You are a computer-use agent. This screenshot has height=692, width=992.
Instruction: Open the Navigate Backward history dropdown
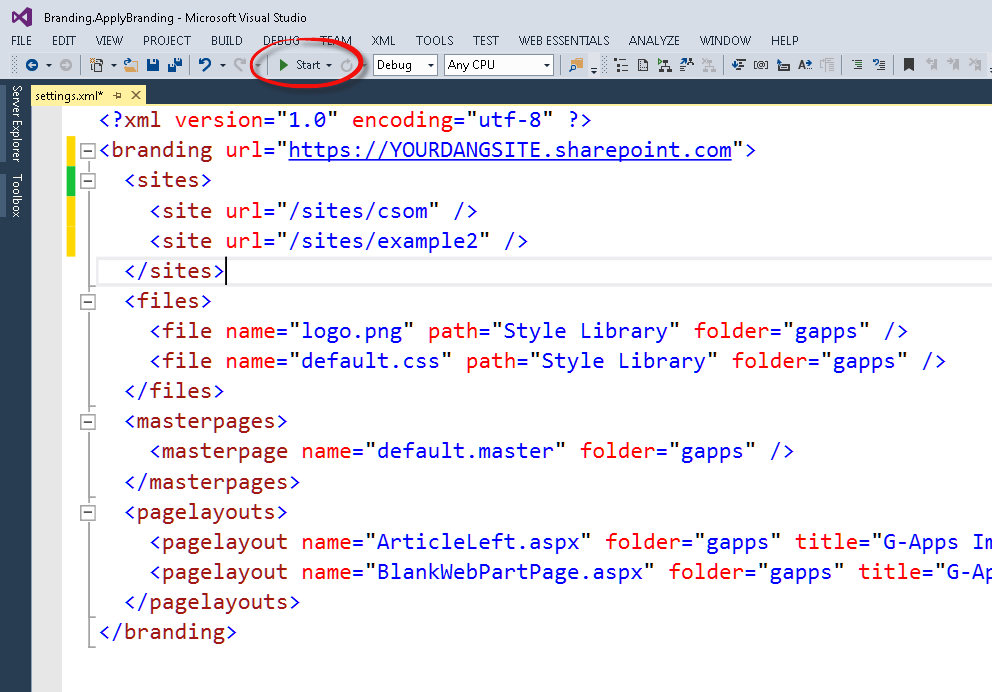coord(49,65)
